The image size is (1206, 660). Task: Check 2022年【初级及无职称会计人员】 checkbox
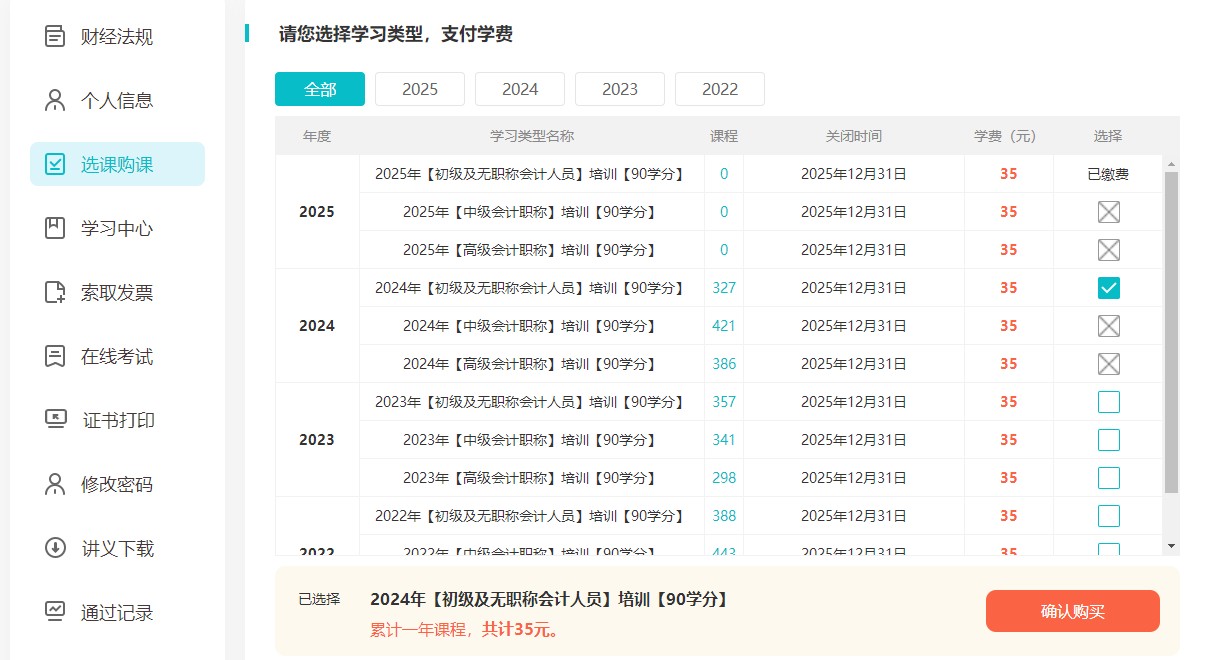click(x=1108, y=516)
